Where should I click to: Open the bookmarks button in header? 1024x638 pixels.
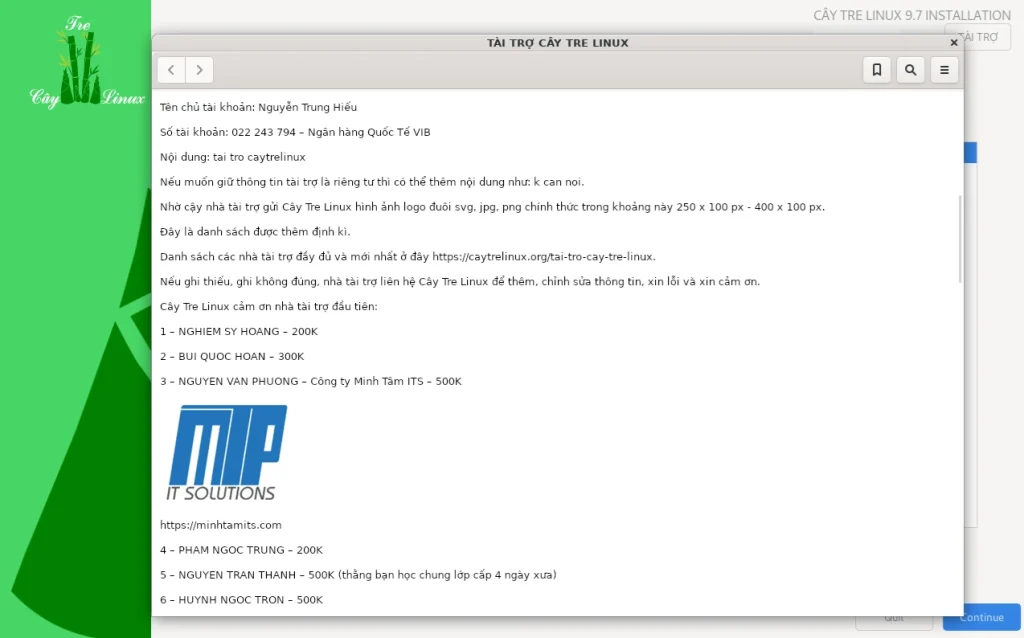876,70
